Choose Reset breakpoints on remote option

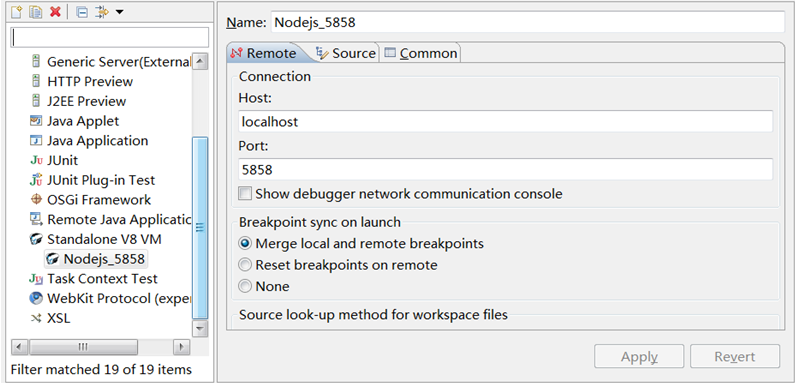tap(245, 265)
